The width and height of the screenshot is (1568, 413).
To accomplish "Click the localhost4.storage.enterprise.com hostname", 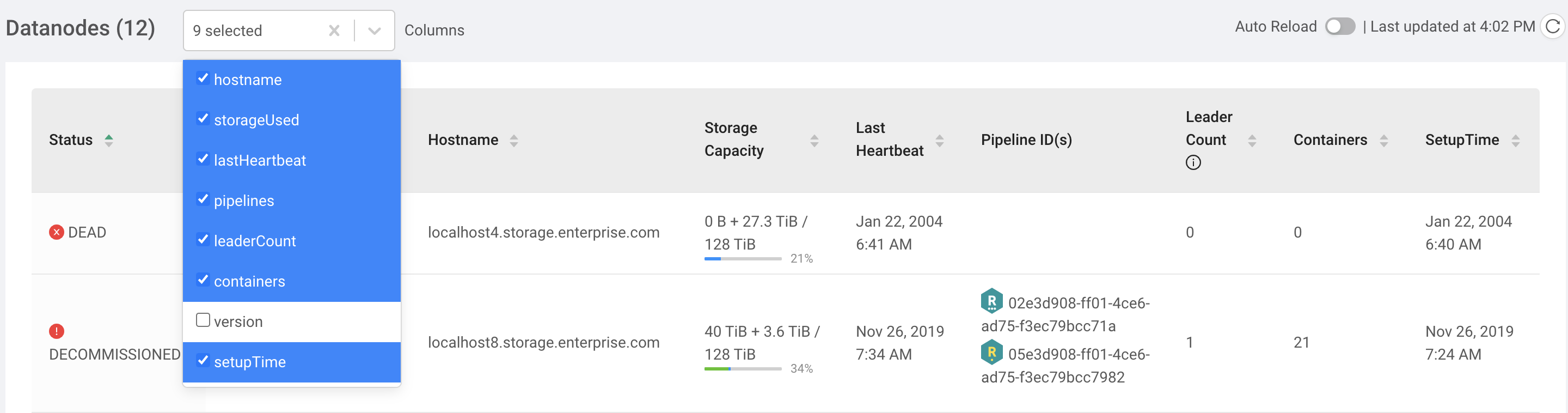I will (543, 232).
